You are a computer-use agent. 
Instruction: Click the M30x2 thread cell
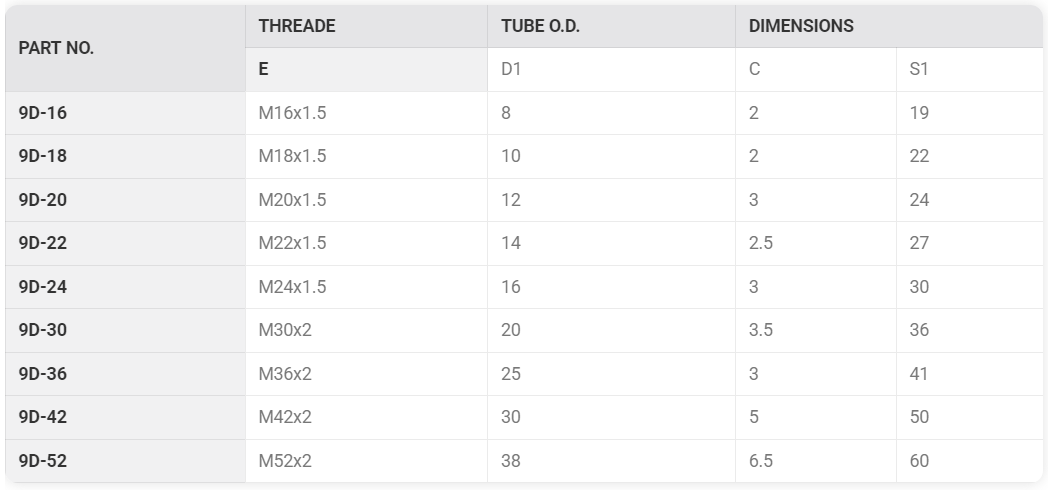point(366,331)
